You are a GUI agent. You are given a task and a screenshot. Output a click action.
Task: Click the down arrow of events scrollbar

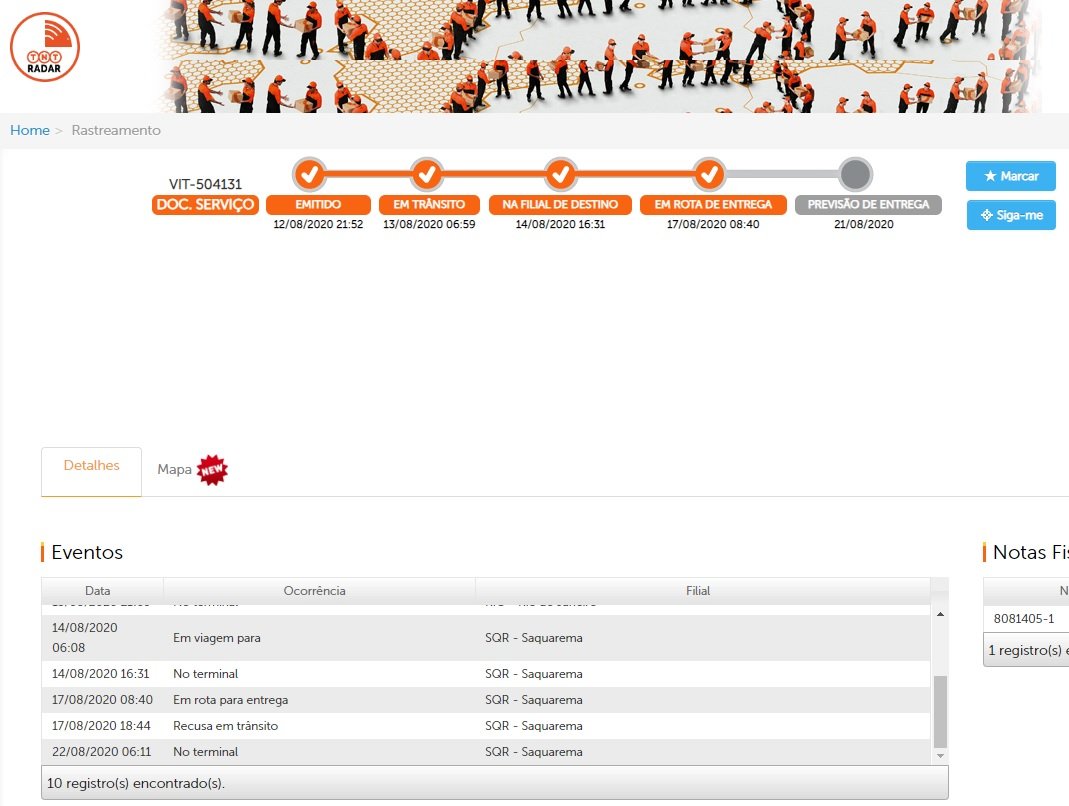(x=940, y=756)
